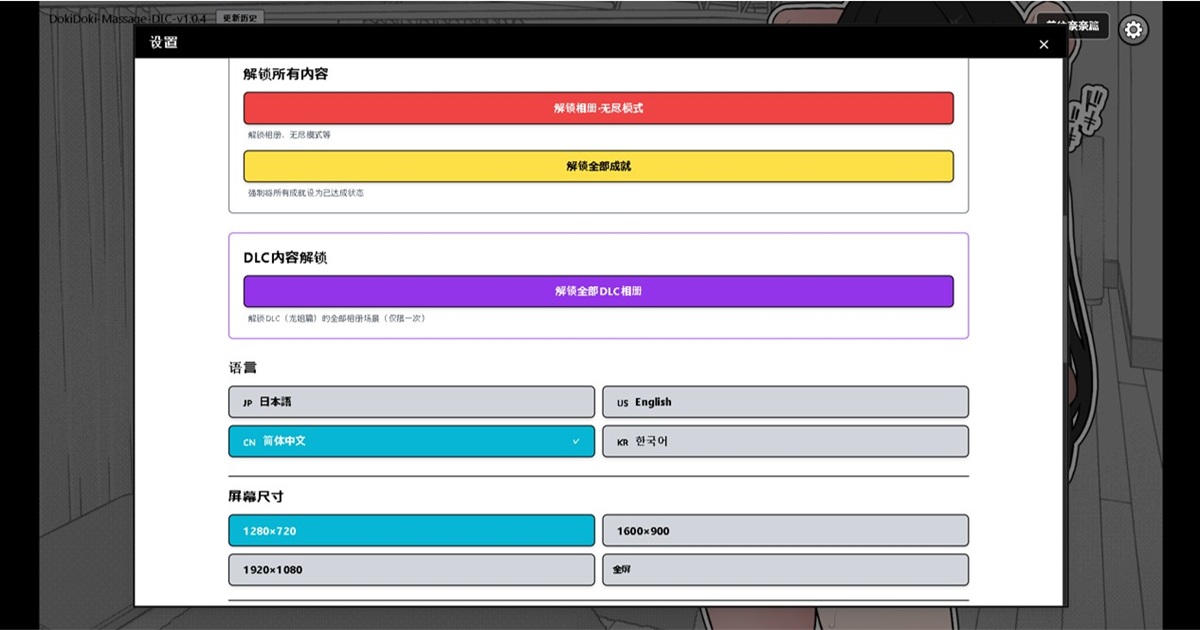Image resolution: width=1200 pixels, height=630 pixels.
Task: Open the 更新历史 update history button
Action: pos(240,18)
